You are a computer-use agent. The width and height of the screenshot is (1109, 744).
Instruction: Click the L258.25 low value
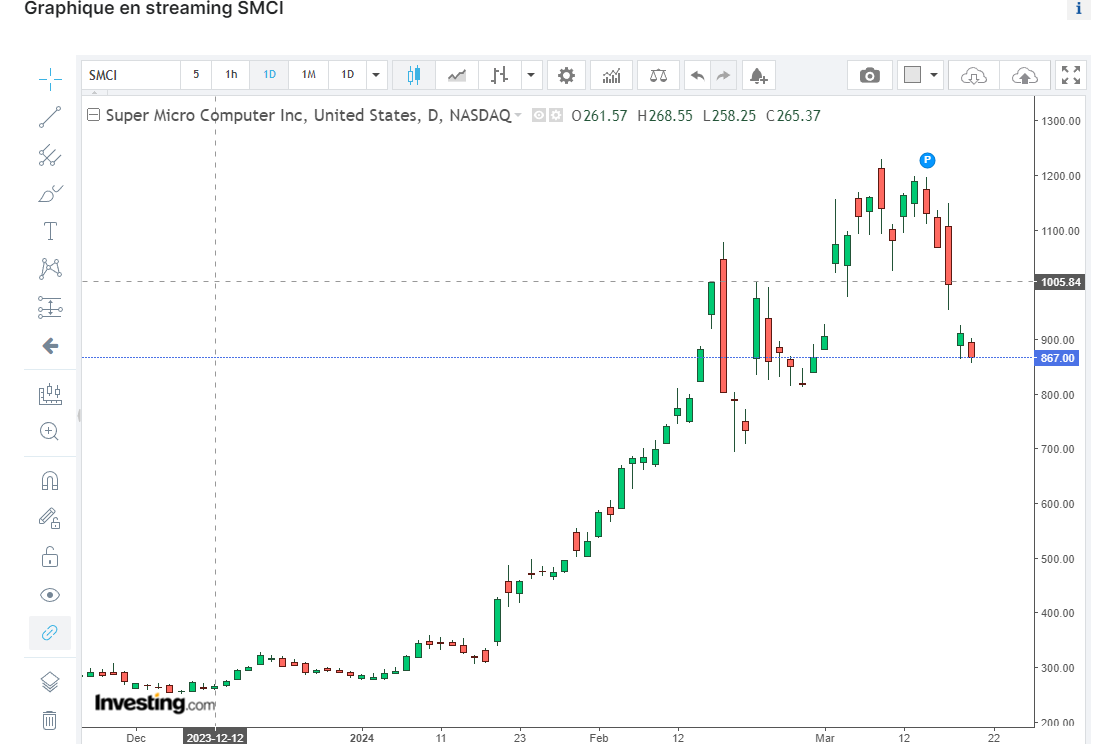[729, 116]
